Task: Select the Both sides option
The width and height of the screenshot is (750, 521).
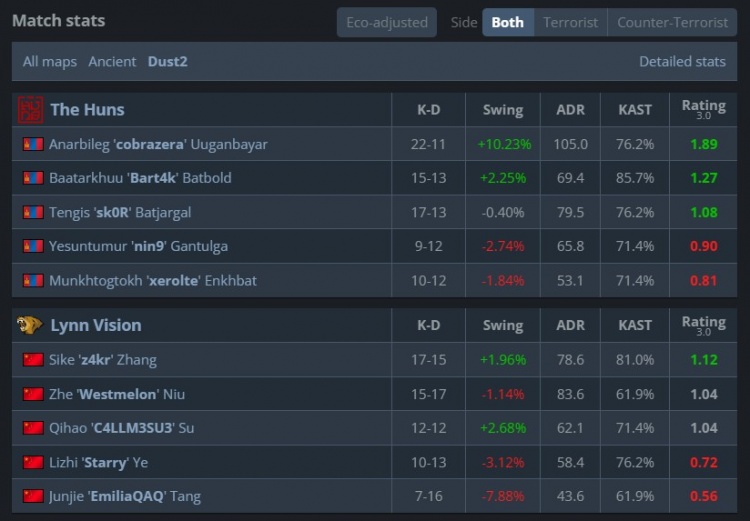Action: tap(507, 22)
